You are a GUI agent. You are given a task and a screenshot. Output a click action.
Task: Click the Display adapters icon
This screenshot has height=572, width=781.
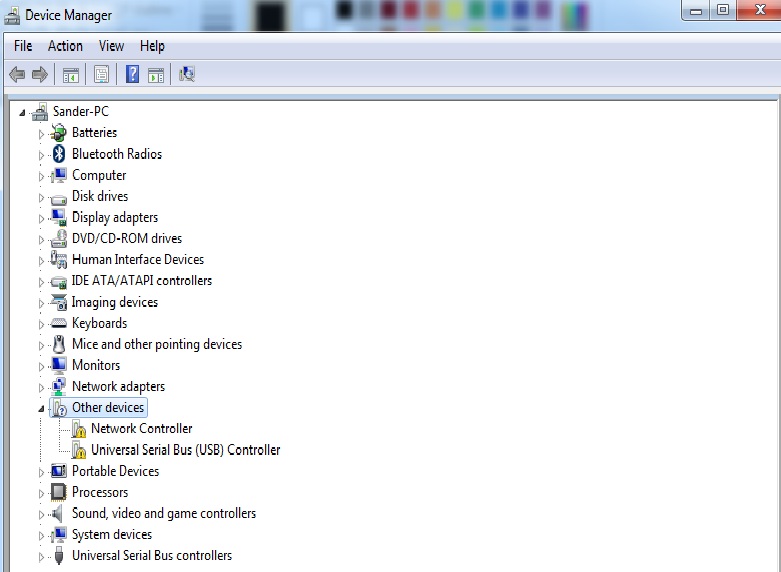coord(59,217)
